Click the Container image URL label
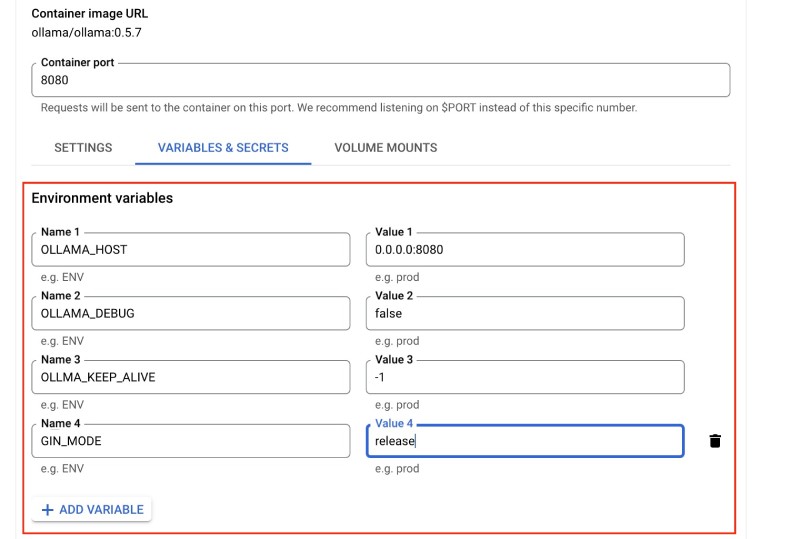Viewport: 800px width, 539px height. [x=90, y=14]
